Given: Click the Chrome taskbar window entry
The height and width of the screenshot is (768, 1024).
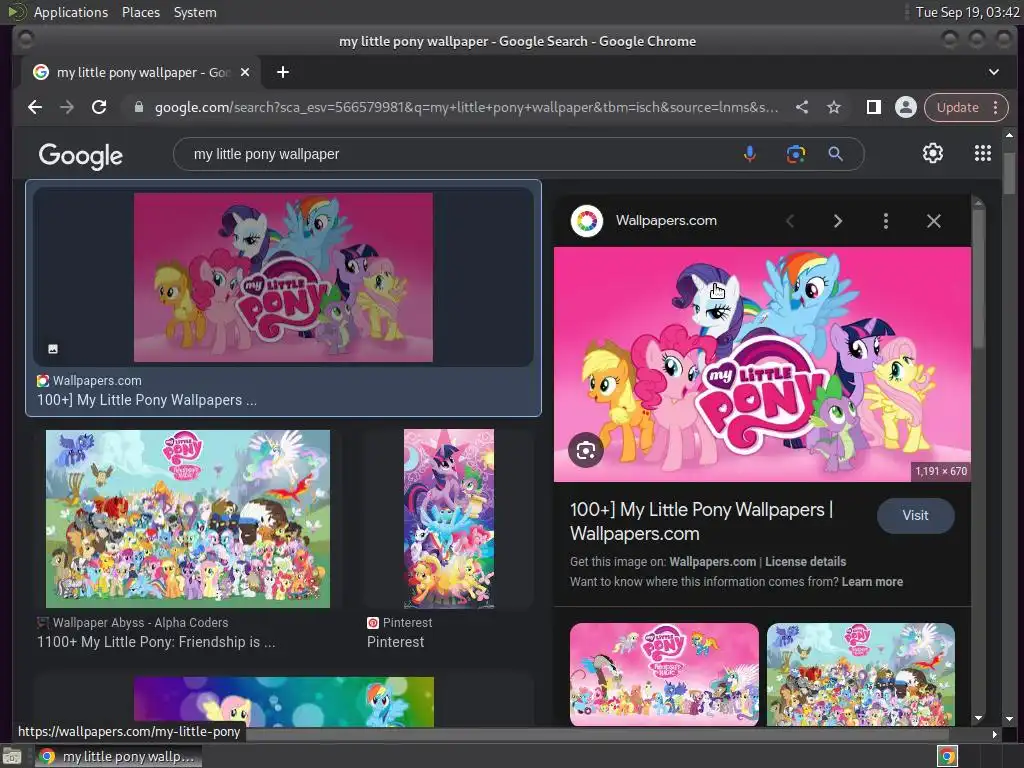Looking at the screenshot, I should tap(119, 756).
